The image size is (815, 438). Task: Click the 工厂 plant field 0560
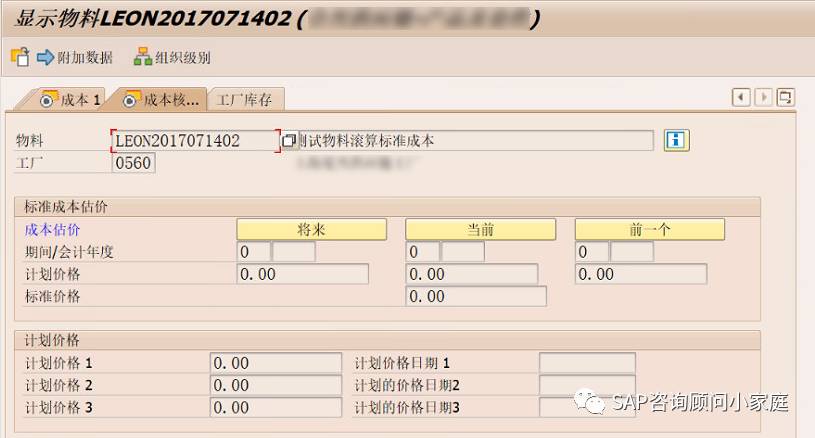pyautogui.click(x=134, y=163)
